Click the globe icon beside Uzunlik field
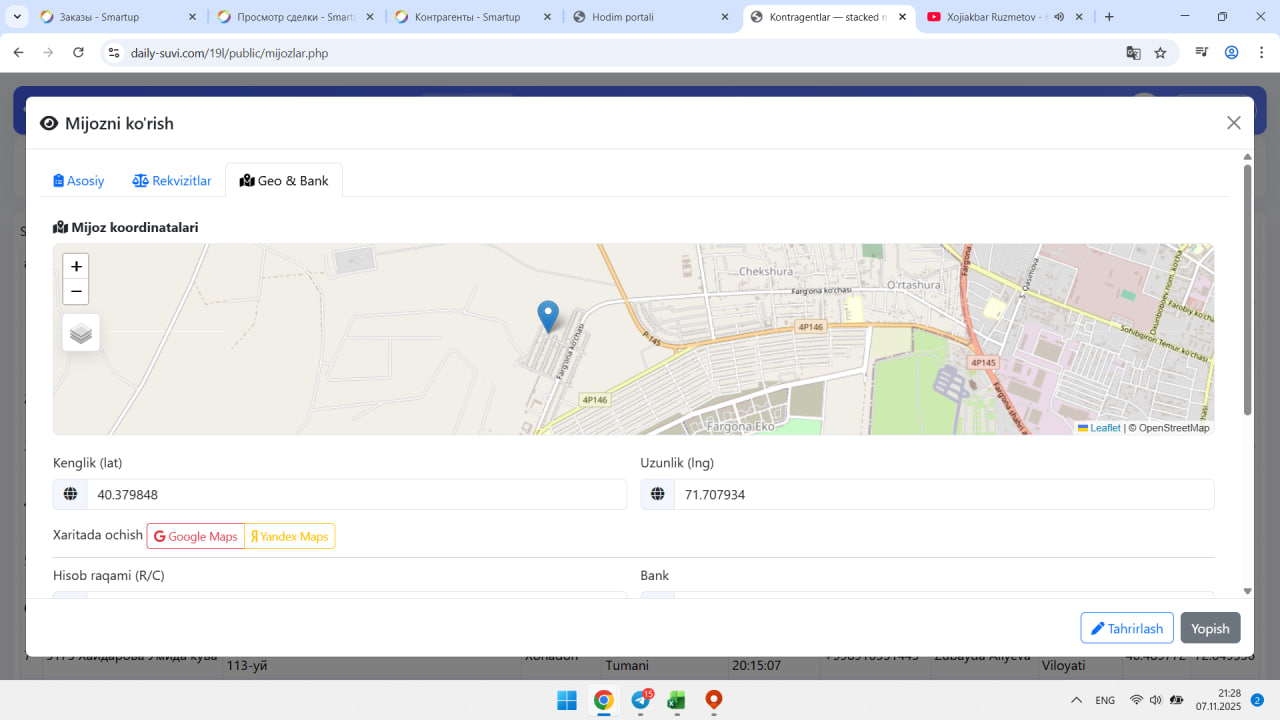This screenshot has height=720, width=1280. [x=658, y=494]
